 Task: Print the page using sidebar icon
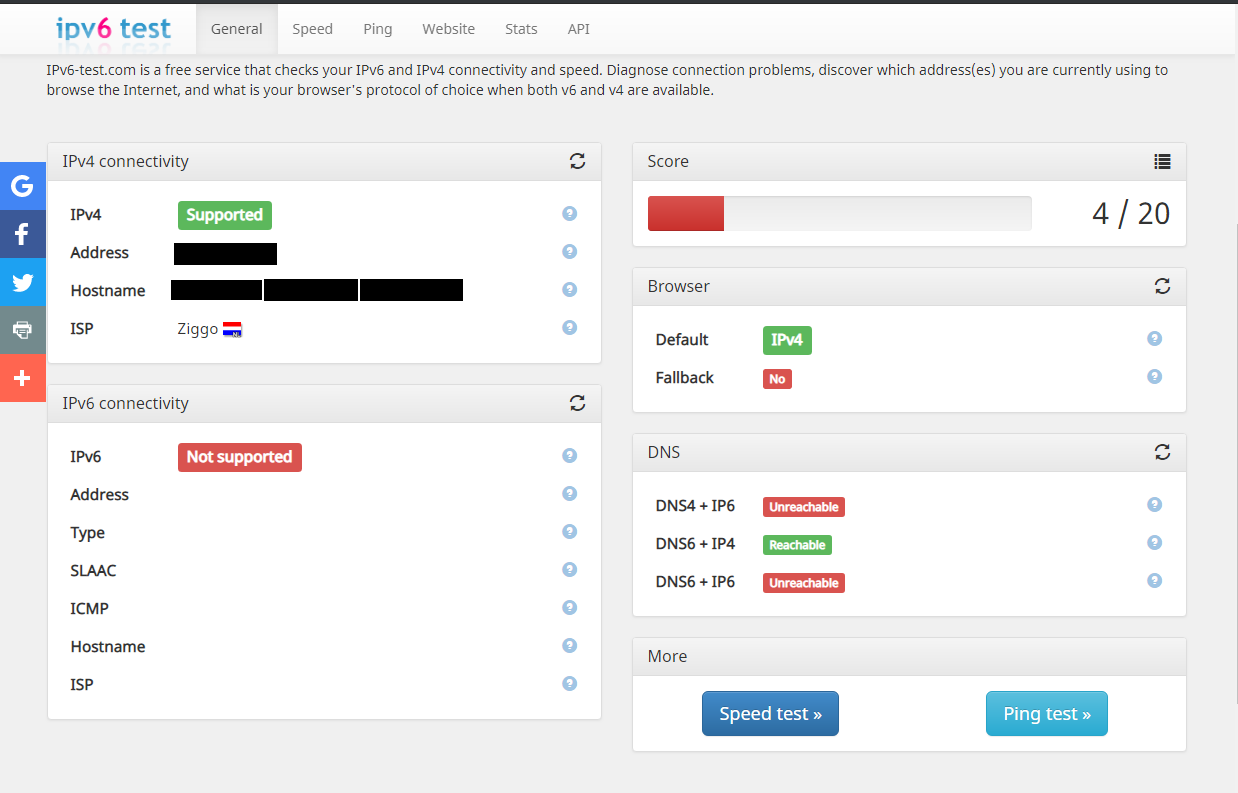[22, 330]
